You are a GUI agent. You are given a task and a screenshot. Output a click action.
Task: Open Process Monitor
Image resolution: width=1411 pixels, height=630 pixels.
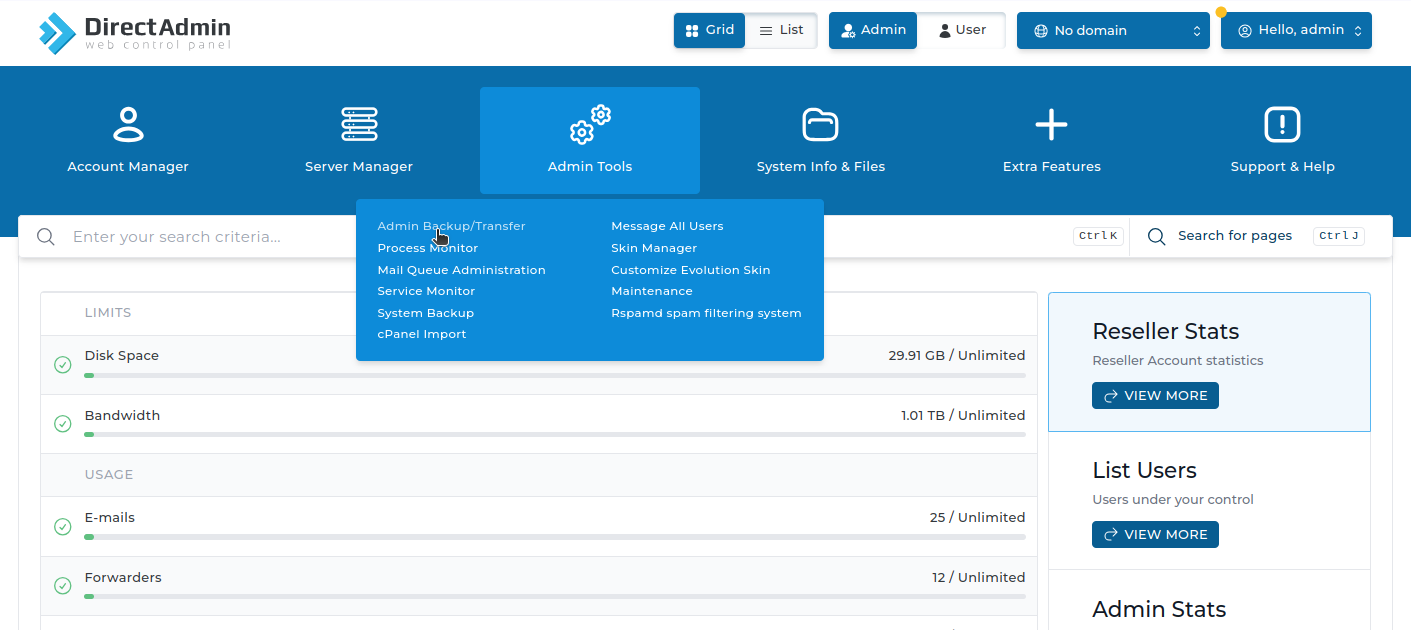coord(427,248)
